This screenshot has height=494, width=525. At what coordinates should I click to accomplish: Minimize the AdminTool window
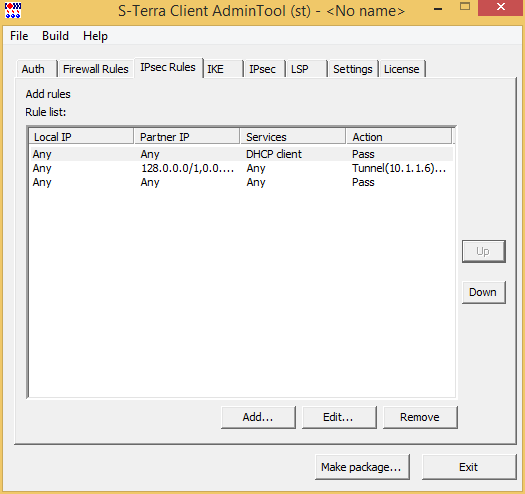[438, 8]
